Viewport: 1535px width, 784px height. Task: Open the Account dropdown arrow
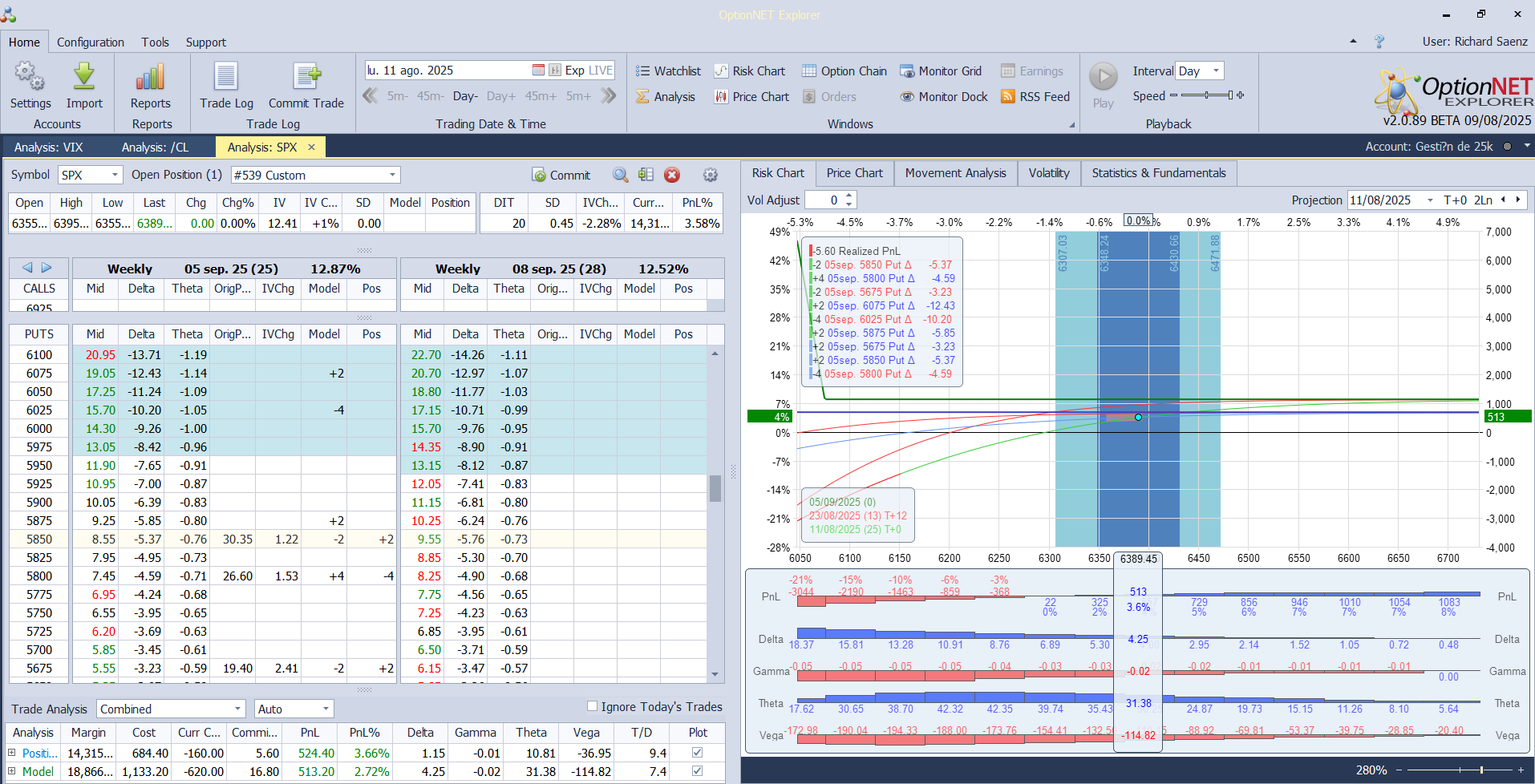pos(1527,146)
